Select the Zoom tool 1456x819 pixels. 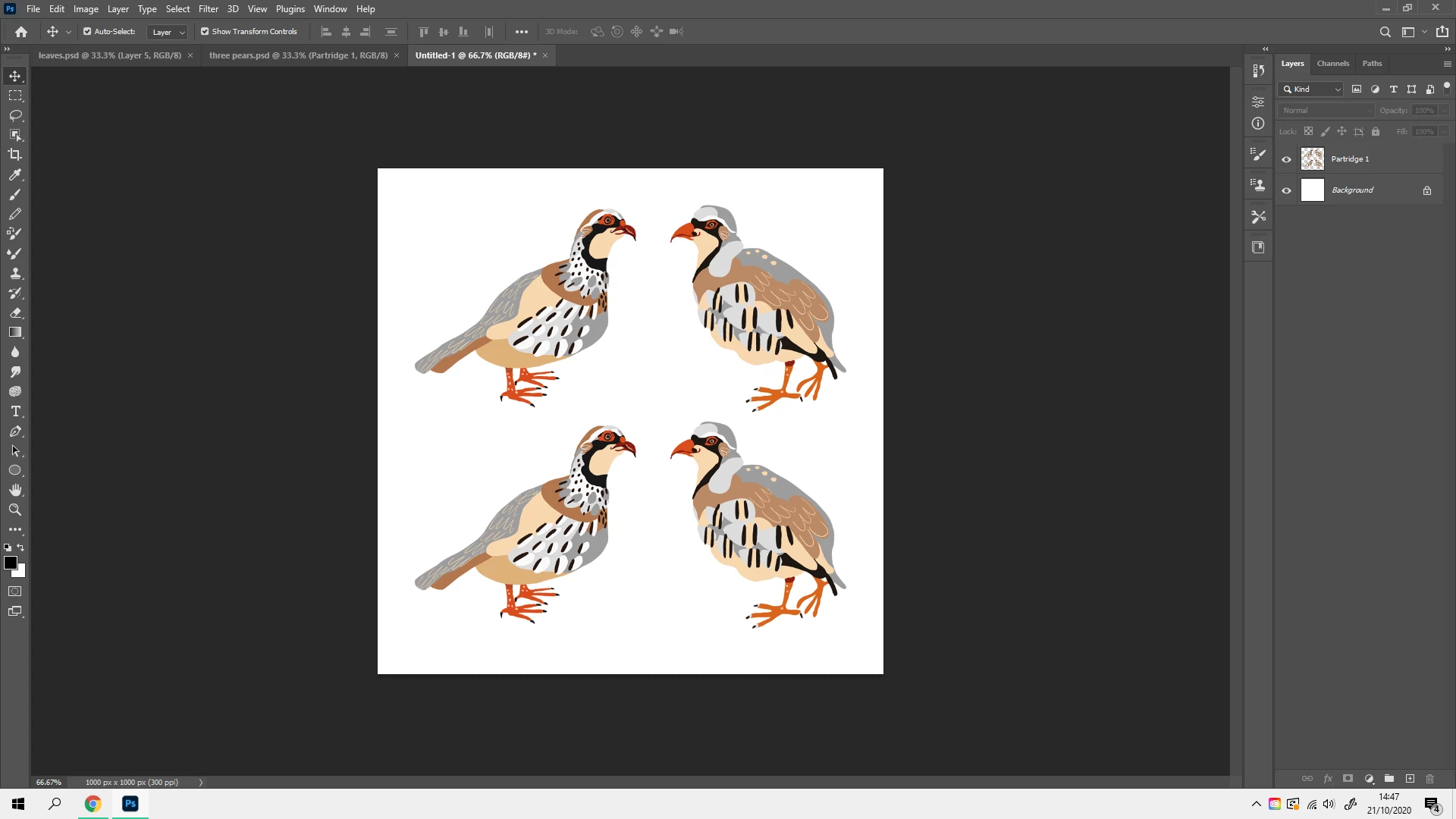point(15,510)
